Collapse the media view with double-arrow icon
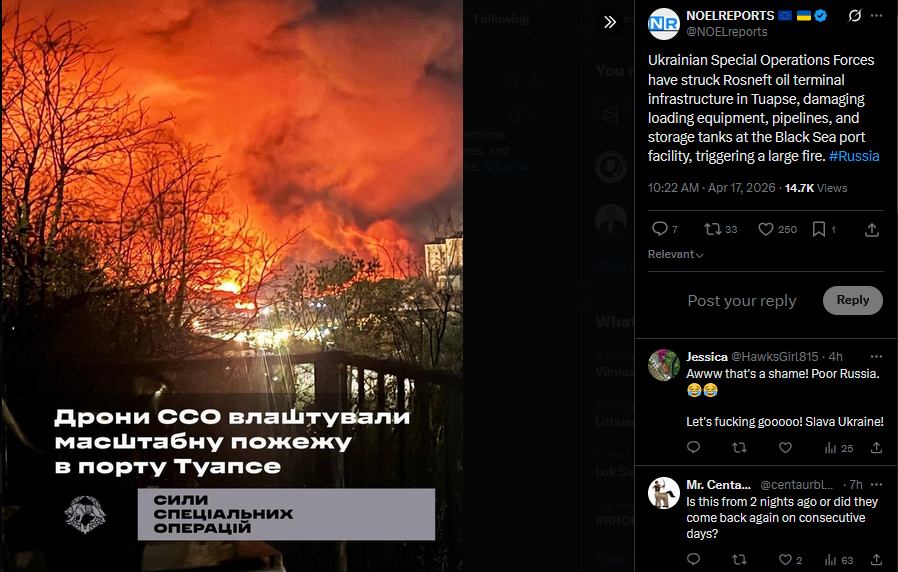Image resolution: width=898 pixels, height=572 pixels. click(610, 22)
